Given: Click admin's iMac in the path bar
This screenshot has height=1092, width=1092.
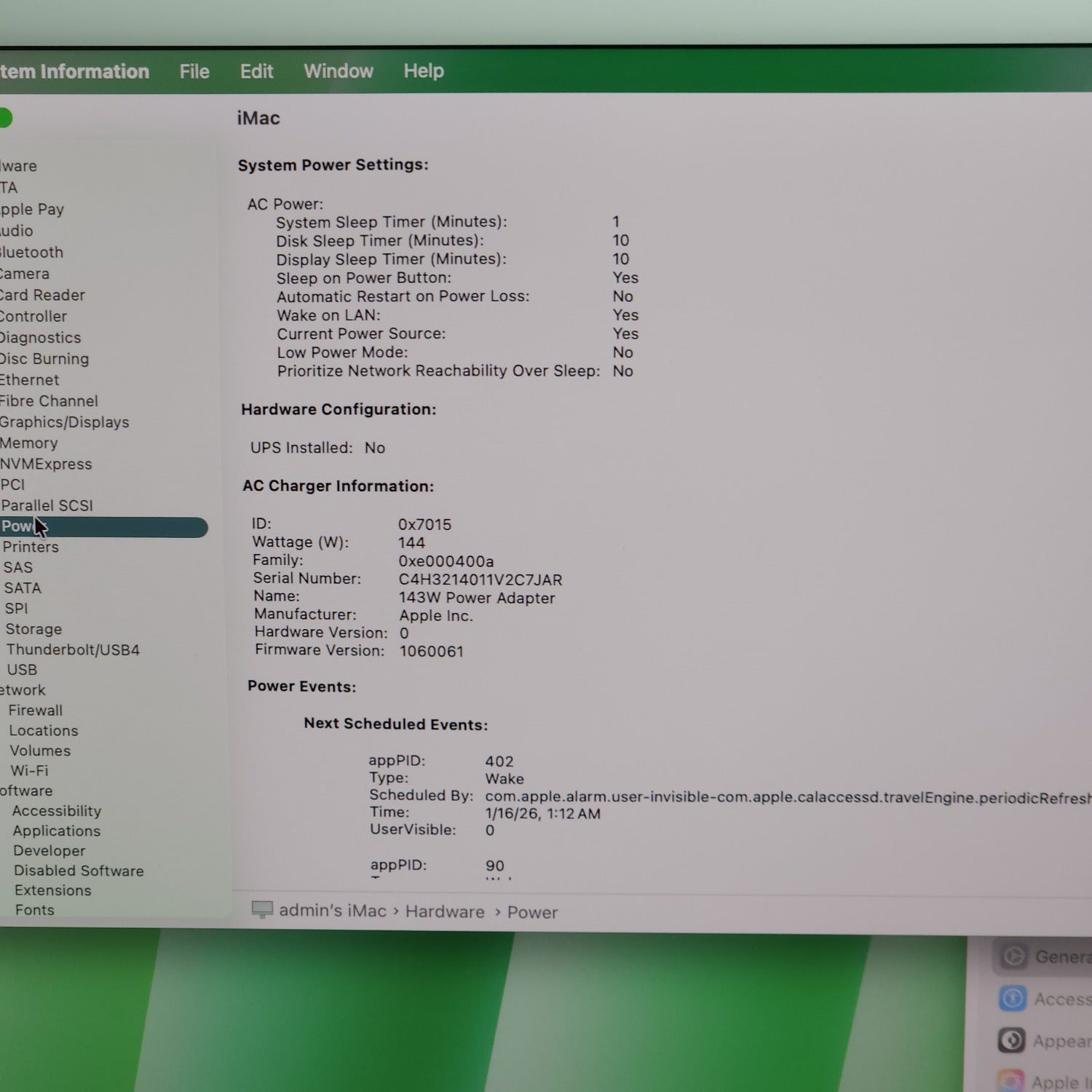Looking at the screenshot, I should point(333,911).
